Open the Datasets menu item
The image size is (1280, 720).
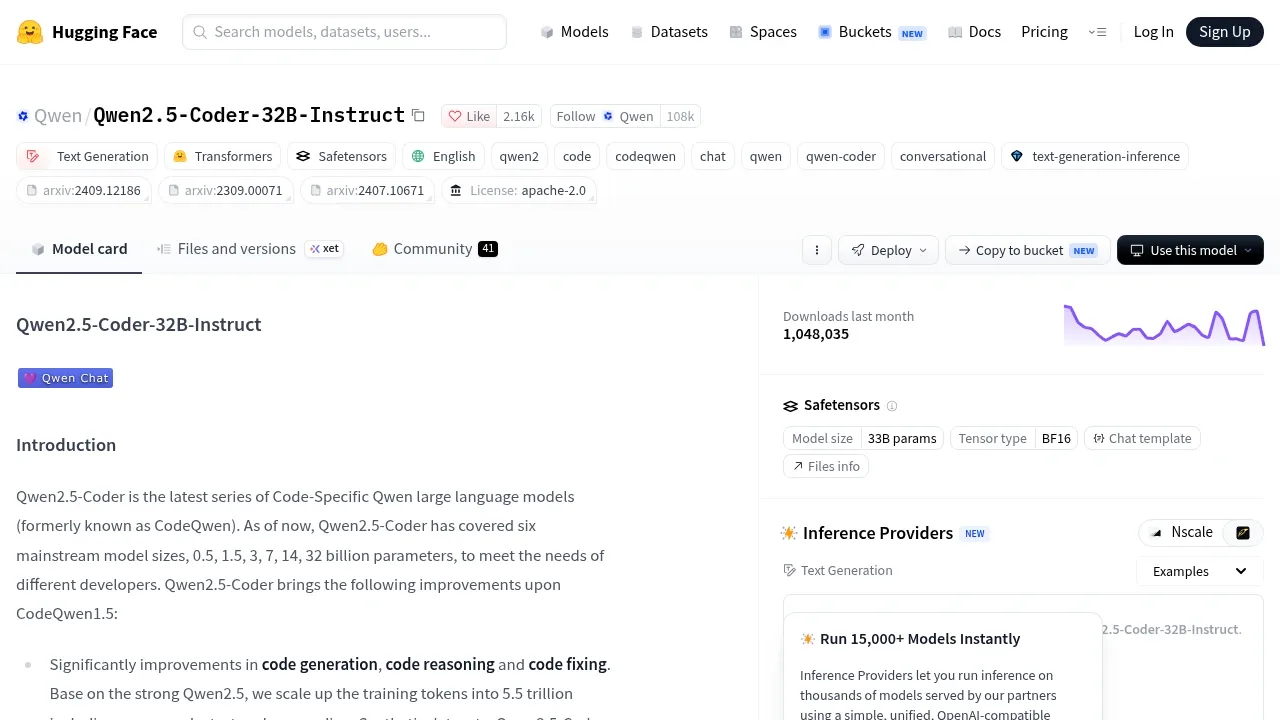669,32
